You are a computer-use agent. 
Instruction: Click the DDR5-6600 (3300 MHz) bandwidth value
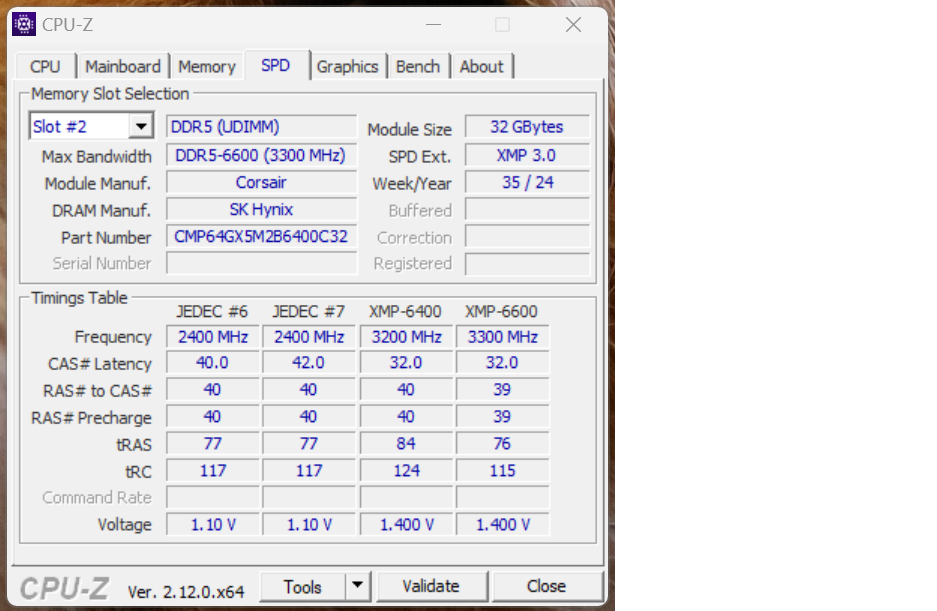pos(262,155)
